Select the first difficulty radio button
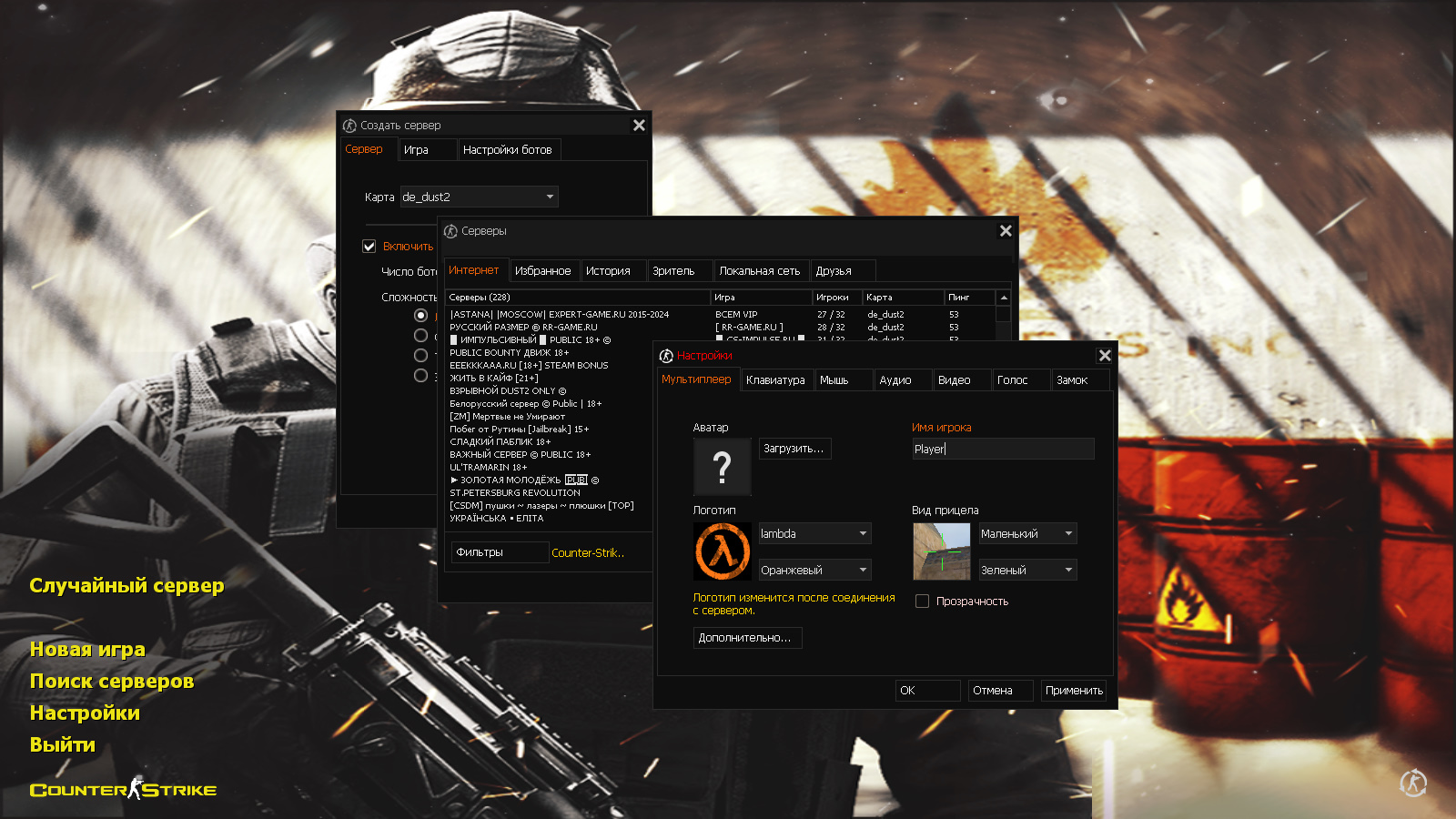Screen dimensions: 1456x819 click(420, 315)
